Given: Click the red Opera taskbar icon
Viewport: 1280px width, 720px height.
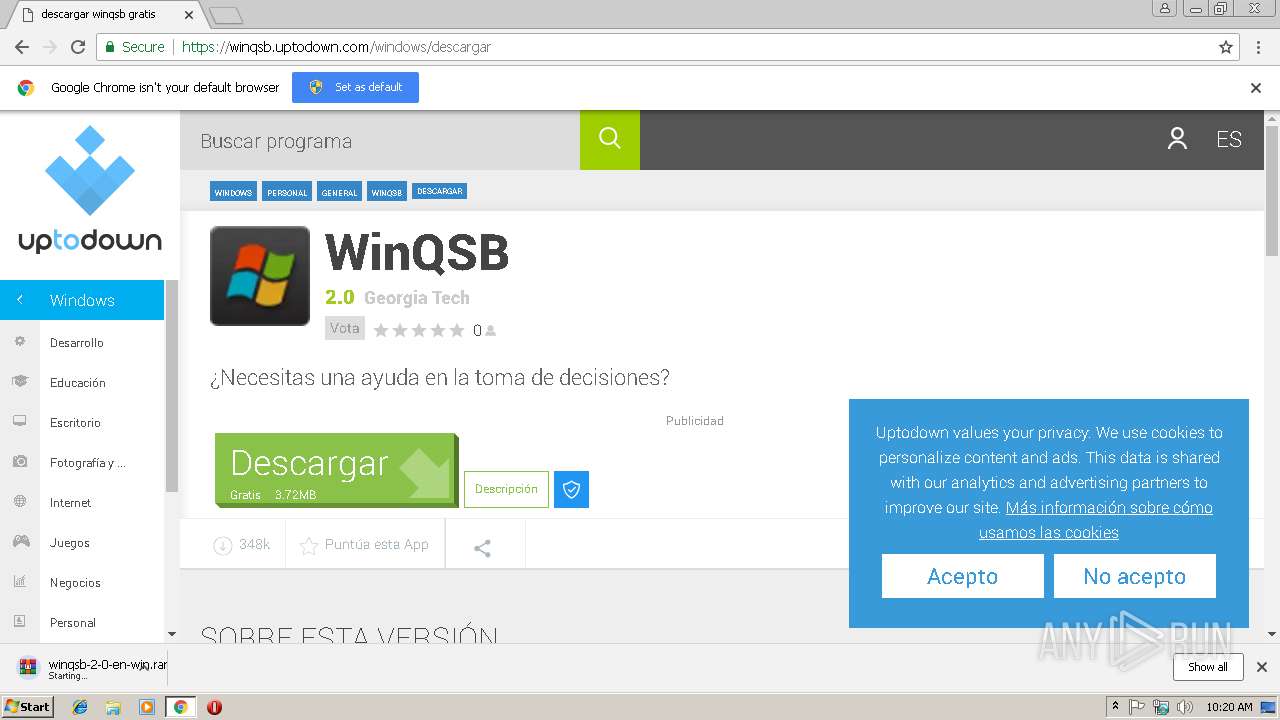Looking at the screenshot, I should [214, 707].
